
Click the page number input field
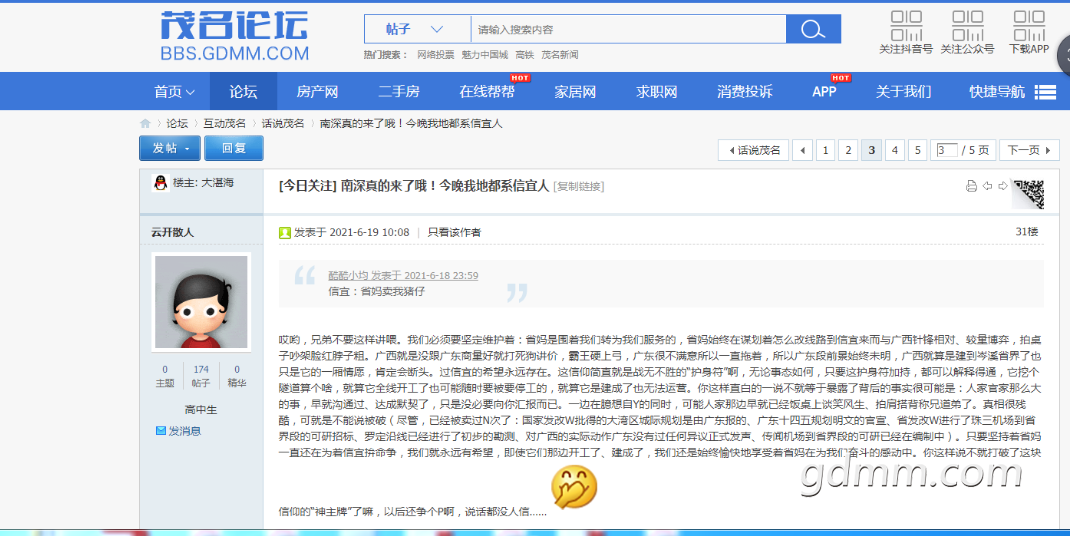(x=946, y=150)
